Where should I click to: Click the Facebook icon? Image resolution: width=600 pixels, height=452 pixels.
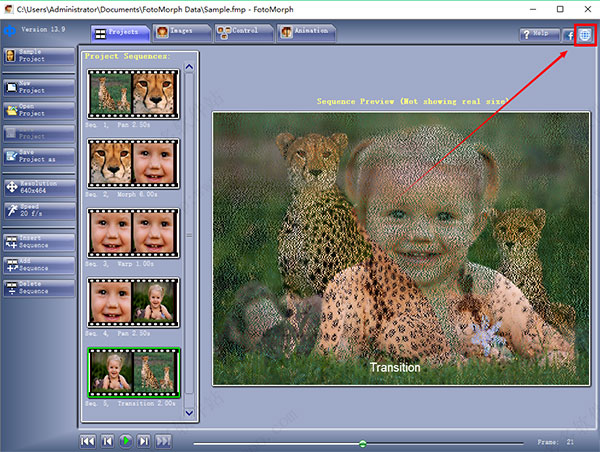pyautogui.click(x=569, y=35)
